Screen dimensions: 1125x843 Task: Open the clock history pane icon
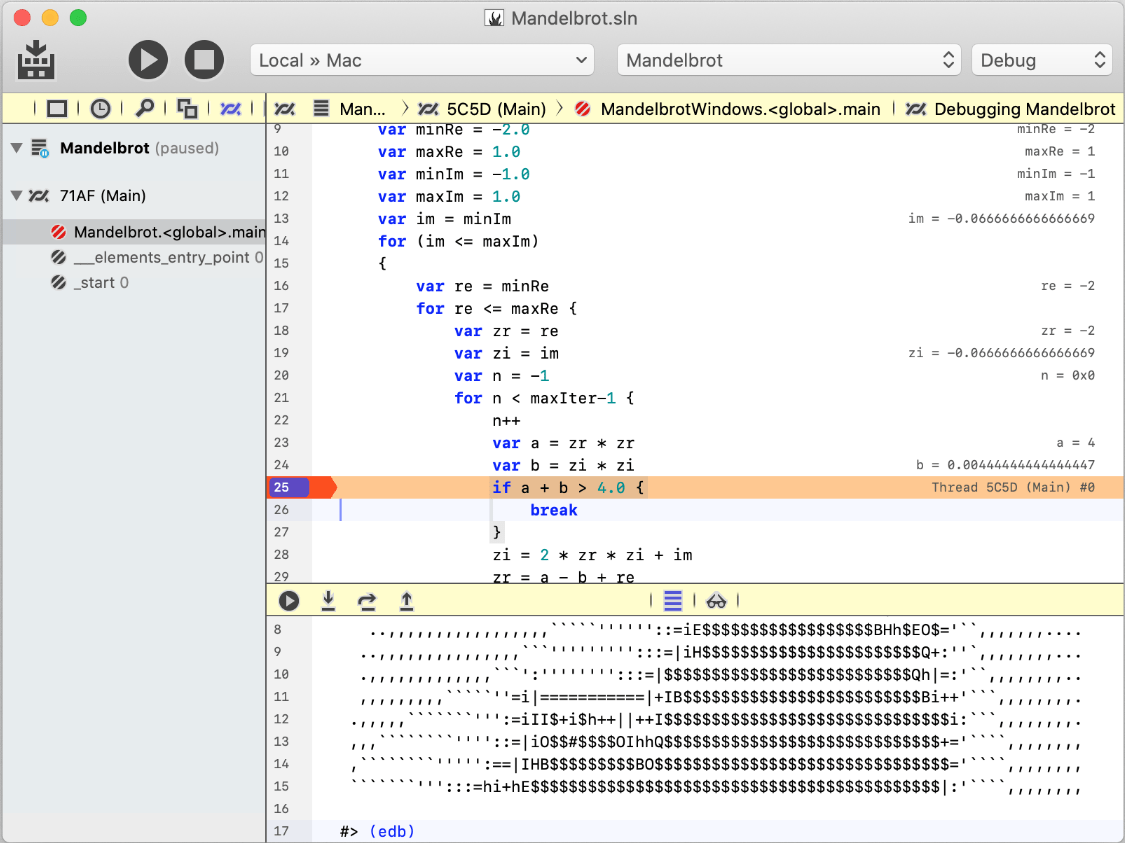(x=100, y=109)
